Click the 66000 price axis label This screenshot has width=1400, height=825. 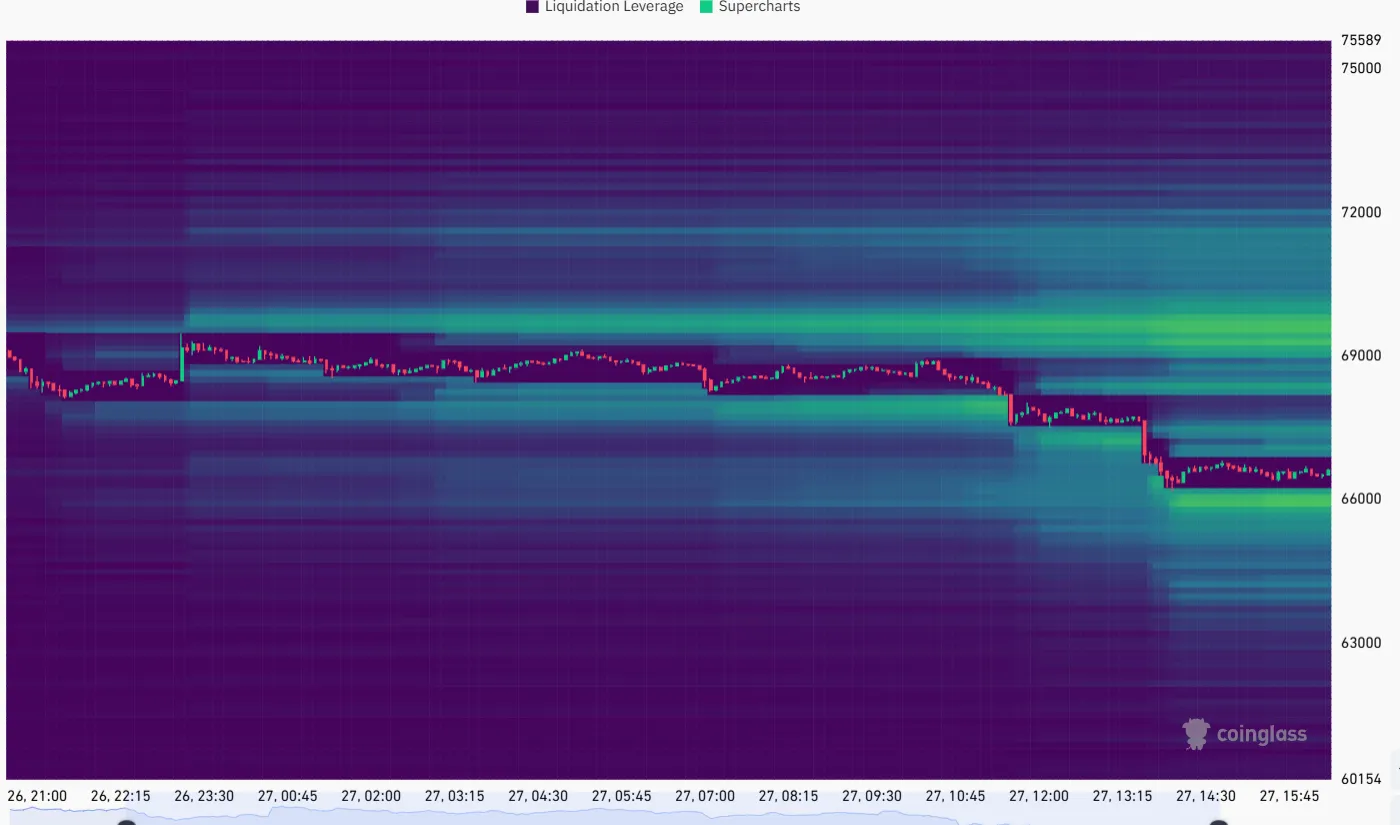(x=1360, y=499)
